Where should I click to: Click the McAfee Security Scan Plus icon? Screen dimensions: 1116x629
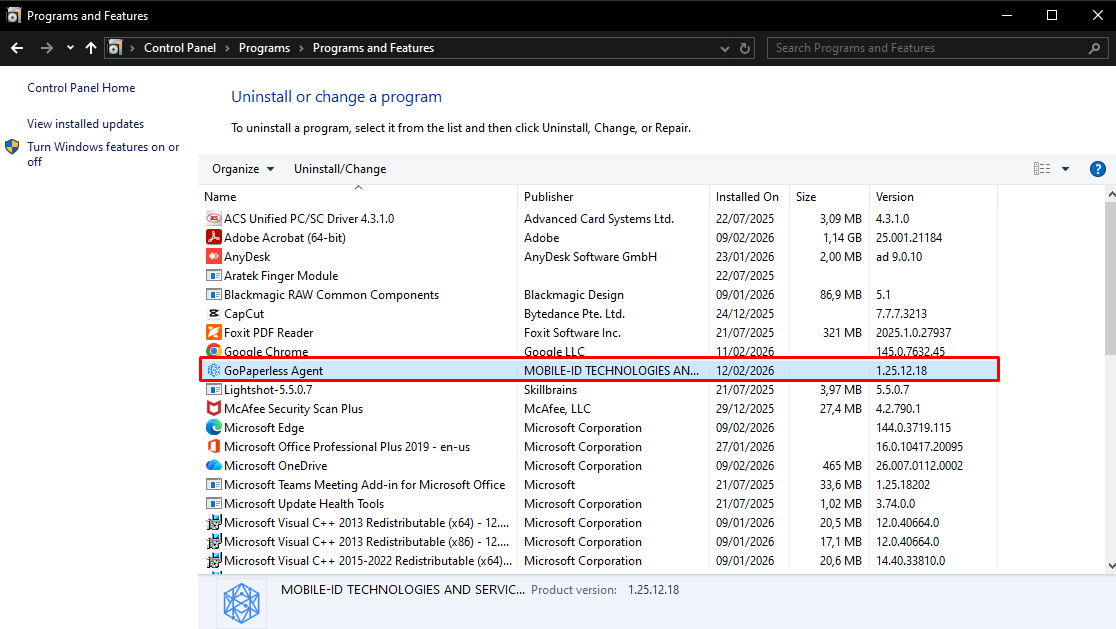214,408
